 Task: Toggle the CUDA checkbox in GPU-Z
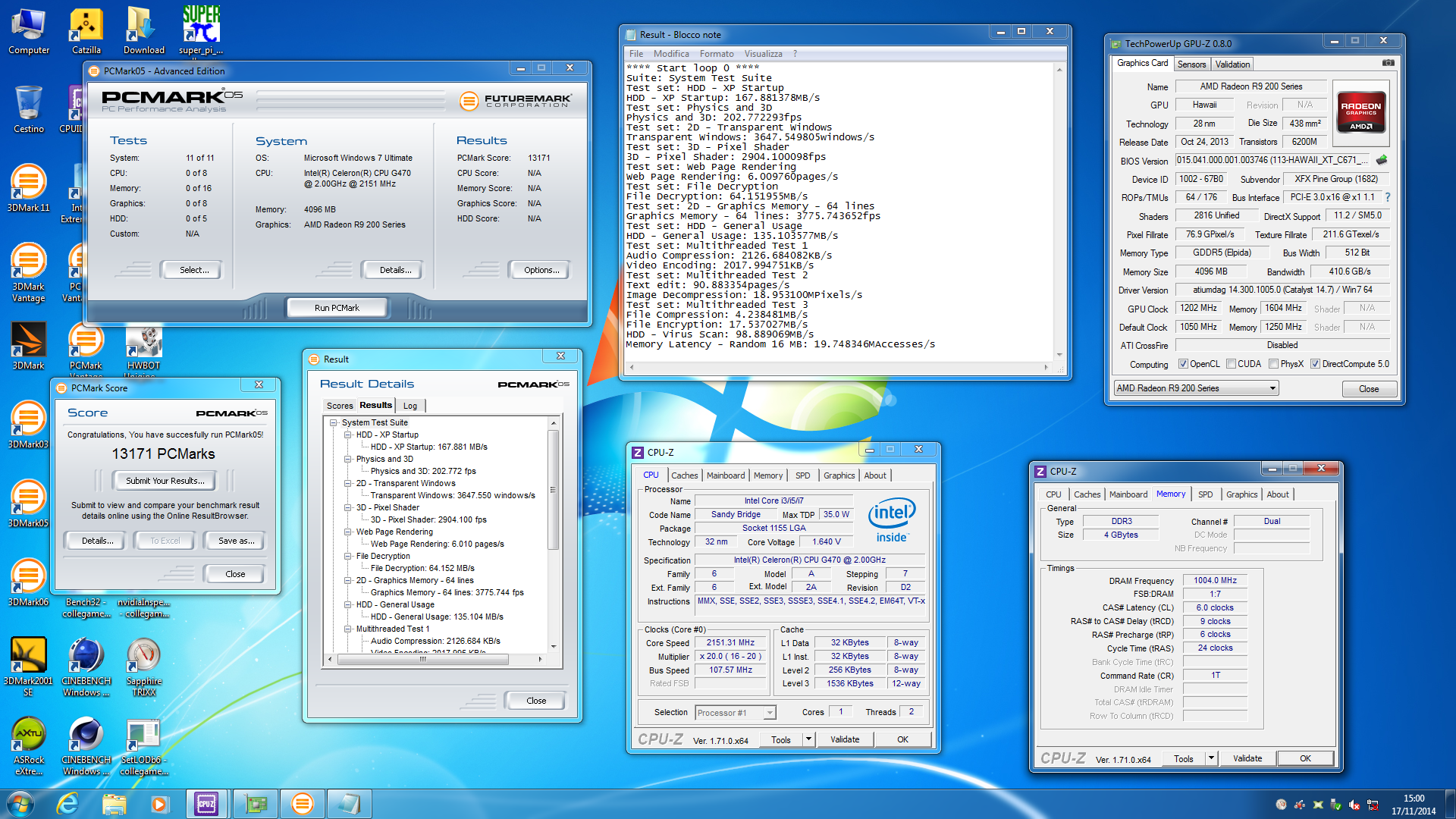[1231, 364]
